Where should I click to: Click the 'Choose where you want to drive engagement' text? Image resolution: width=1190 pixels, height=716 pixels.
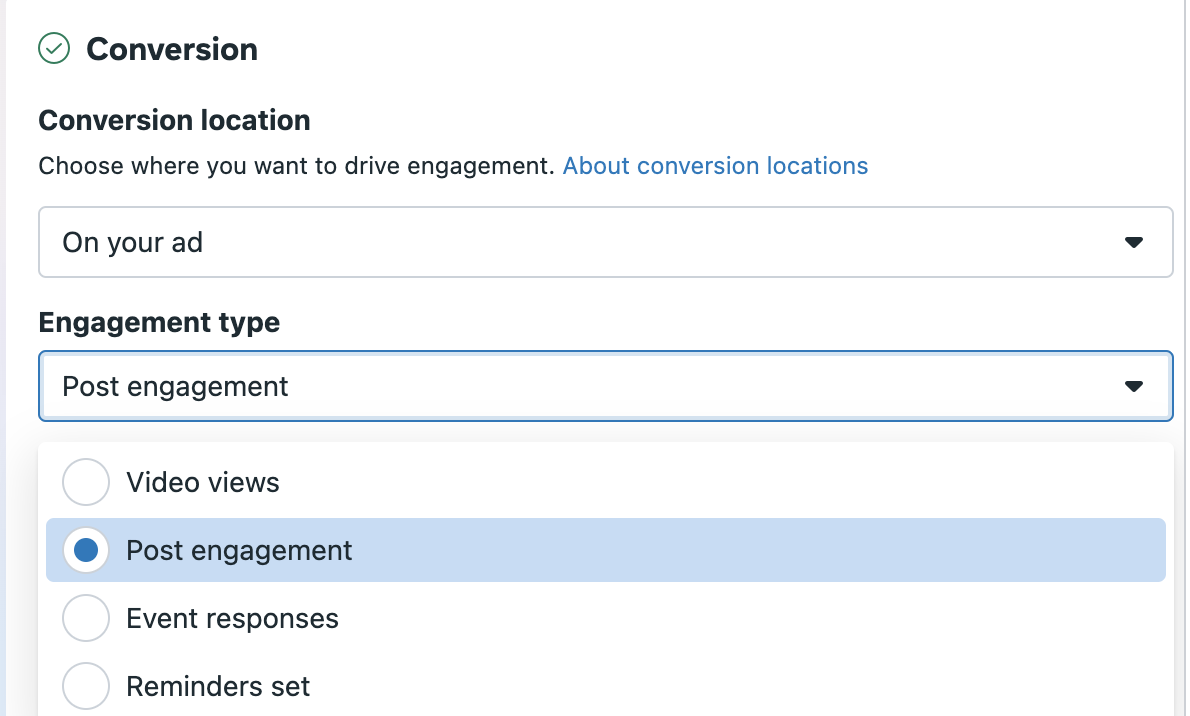click(x=296, y=165)
